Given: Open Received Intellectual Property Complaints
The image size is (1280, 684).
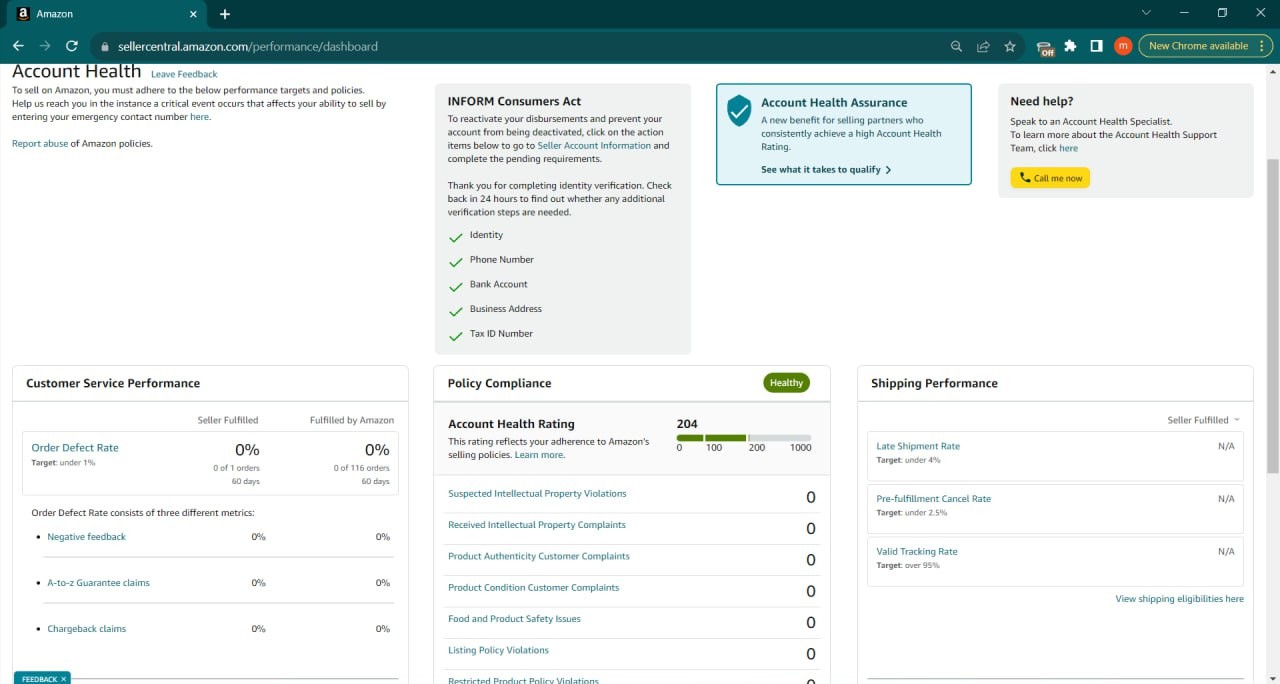Looking at the screenshot, I should (537, 525).
